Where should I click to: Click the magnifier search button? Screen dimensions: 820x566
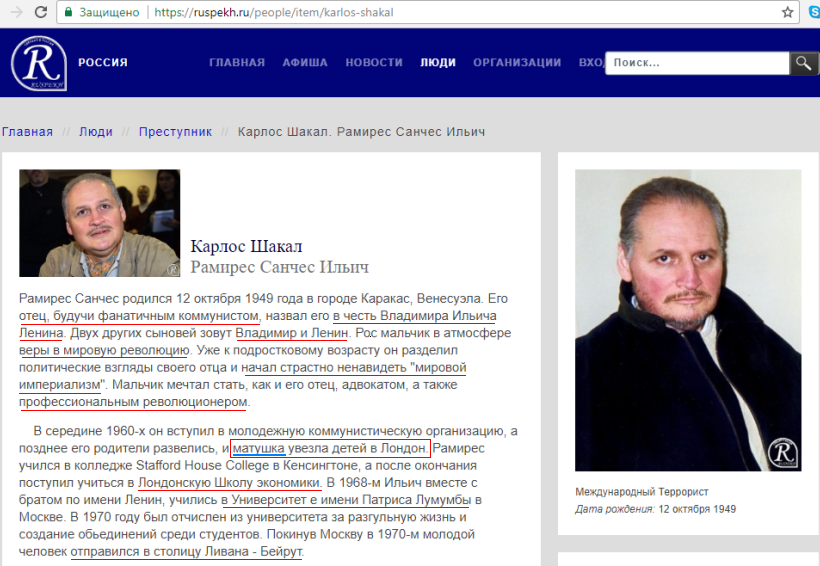[x=803, y=63]
